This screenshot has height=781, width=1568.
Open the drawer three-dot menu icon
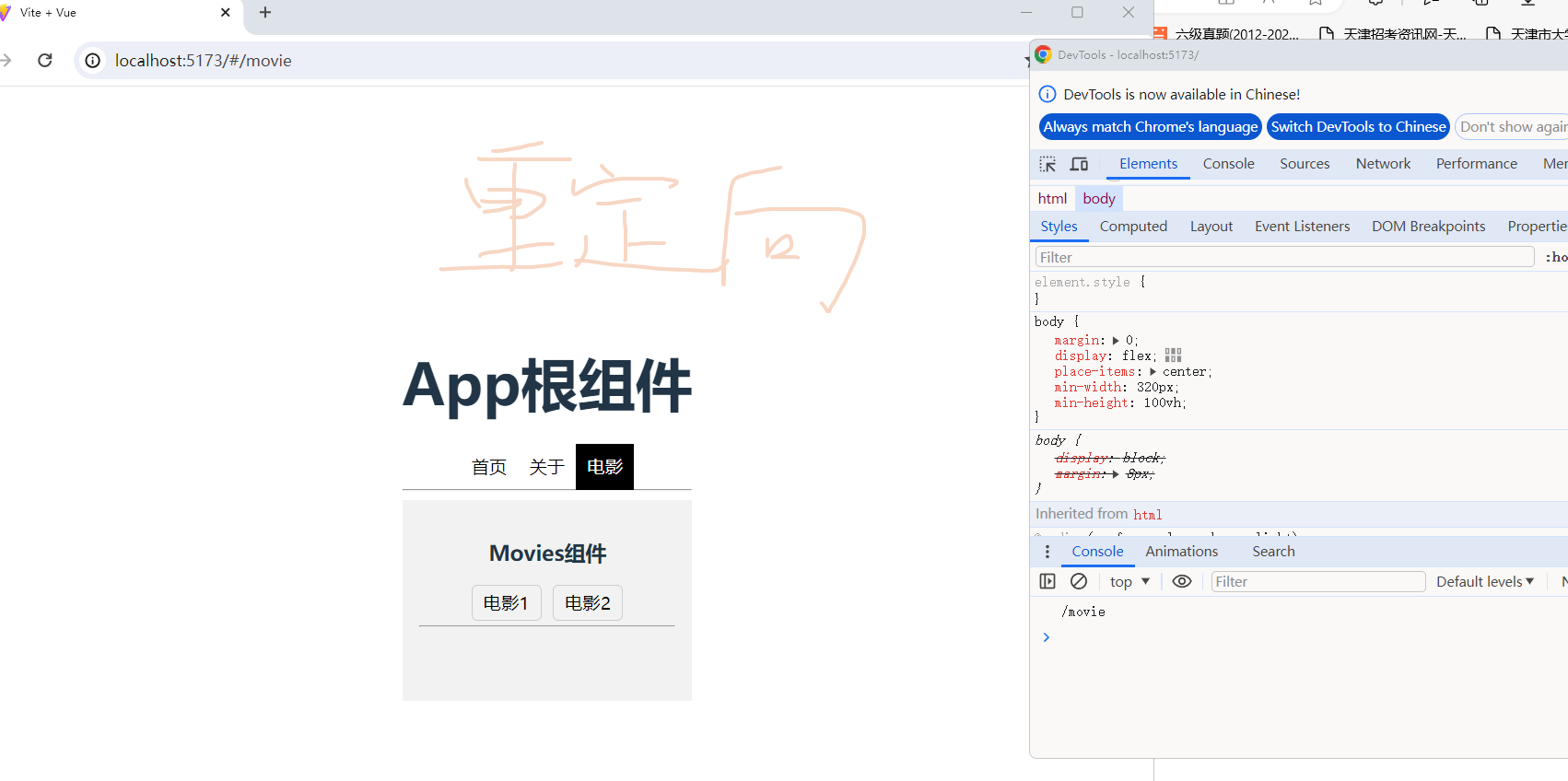[x=1047, y=552]
